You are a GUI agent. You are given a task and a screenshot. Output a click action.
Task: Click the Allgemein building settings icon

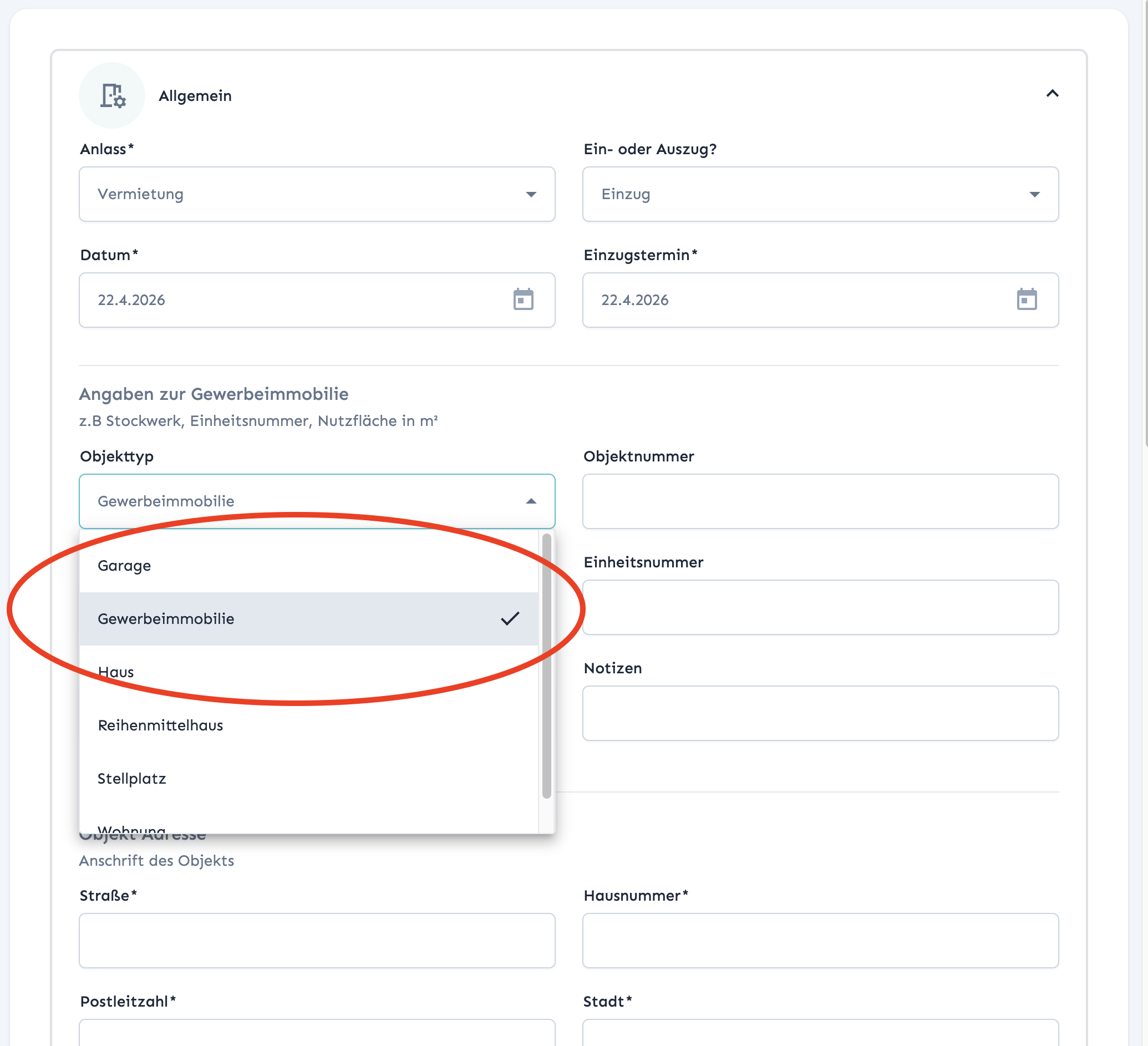(112, 95)
